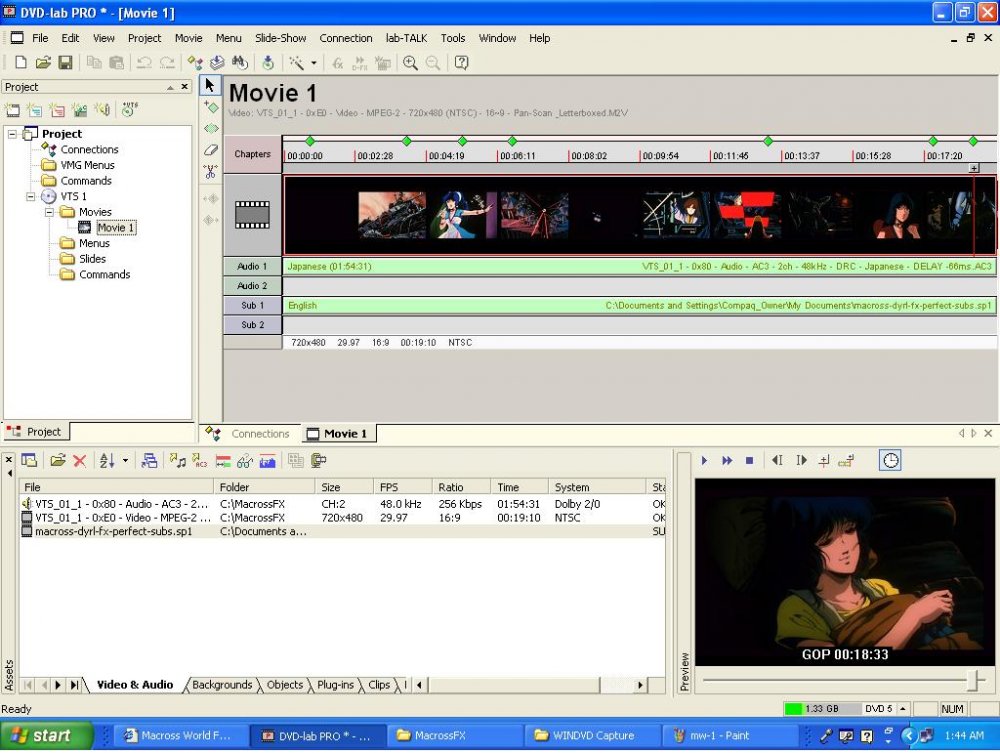
Task: Click the music note audio icon in Assets
Action: pos(177,460)
